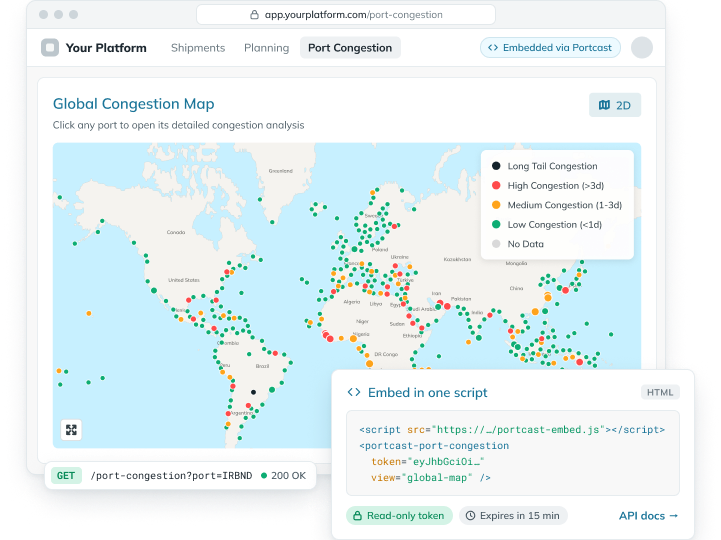721x540 pixels.
Task: Click the clock icon on Expires badge
Action: pos(470,516)
